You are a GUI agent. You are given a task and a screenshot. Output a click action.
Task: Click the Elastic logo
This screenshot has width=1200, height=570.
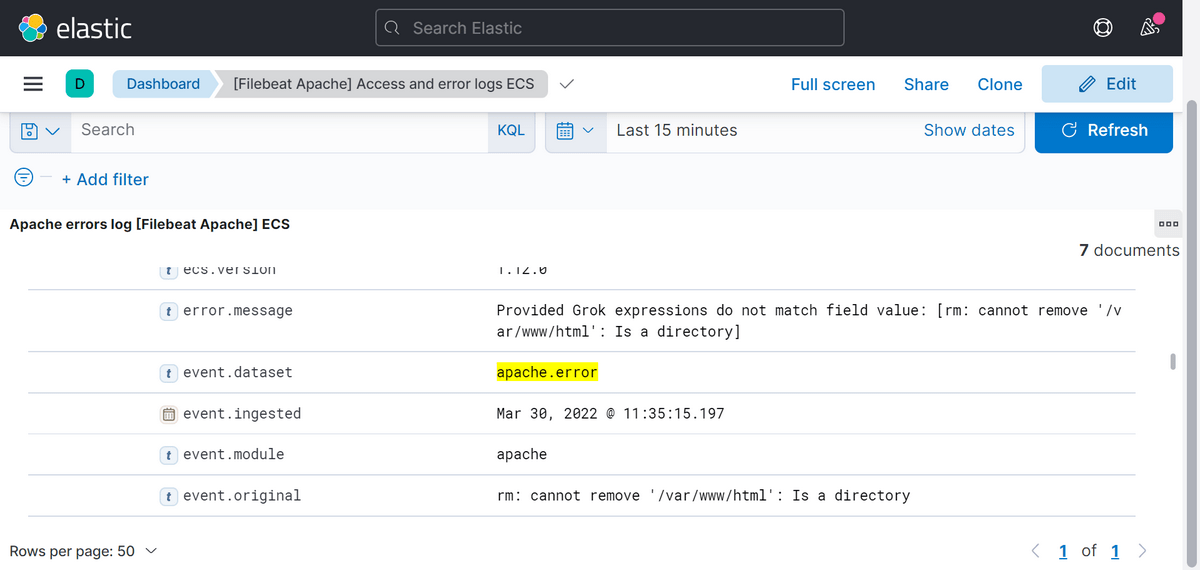pyautogui.click(x=76, y=28)
